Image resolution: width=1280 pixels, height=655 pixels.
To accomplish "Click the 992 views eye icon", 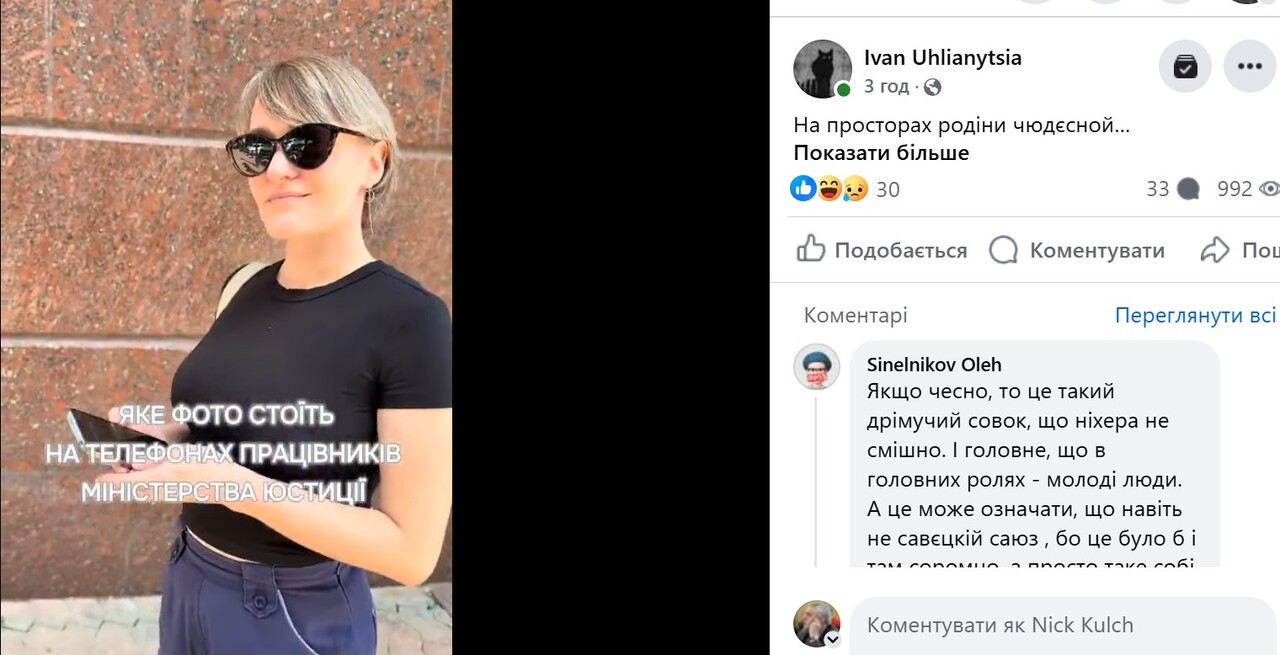I will pos(1269,189).
